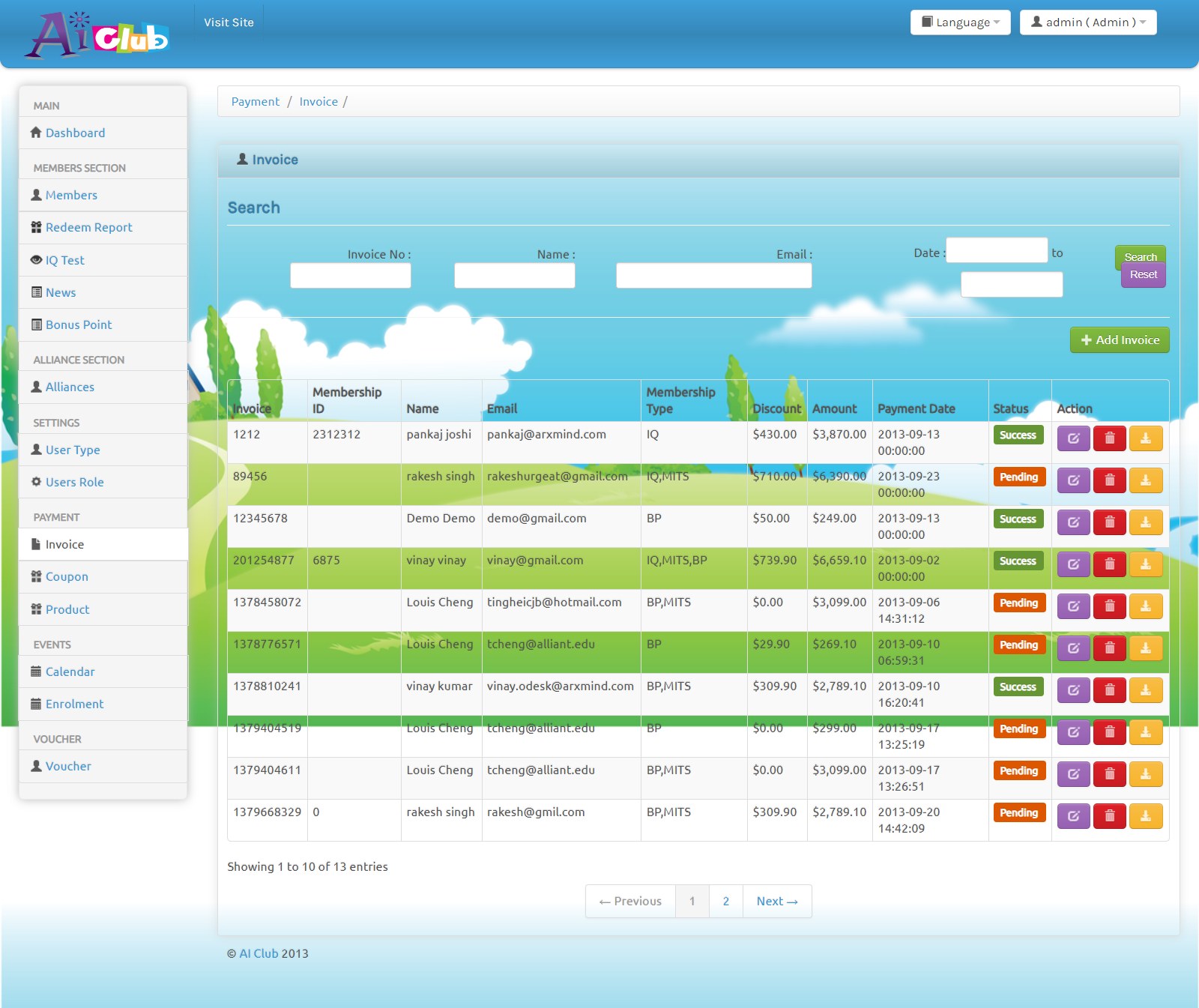The height and width of the screenshot is (1008, 1199).
Task: Download invoice 1212 with the yellow icon
Action: pyautogui.click(x=1146, y=438)
